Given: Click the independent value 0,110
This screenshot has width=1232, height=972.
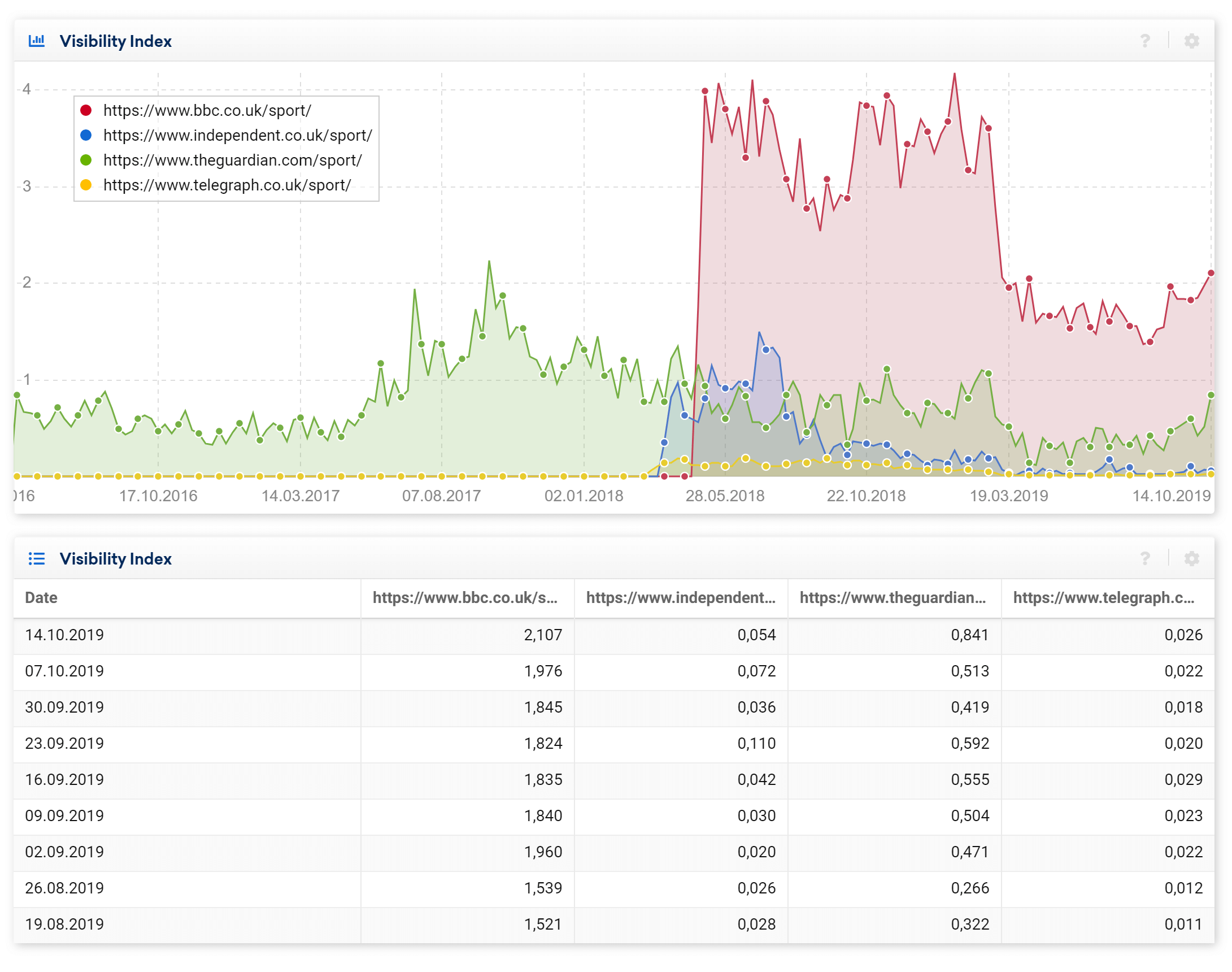Looking at the screenshot, I should pyautogui.click(x=756, y=743).
